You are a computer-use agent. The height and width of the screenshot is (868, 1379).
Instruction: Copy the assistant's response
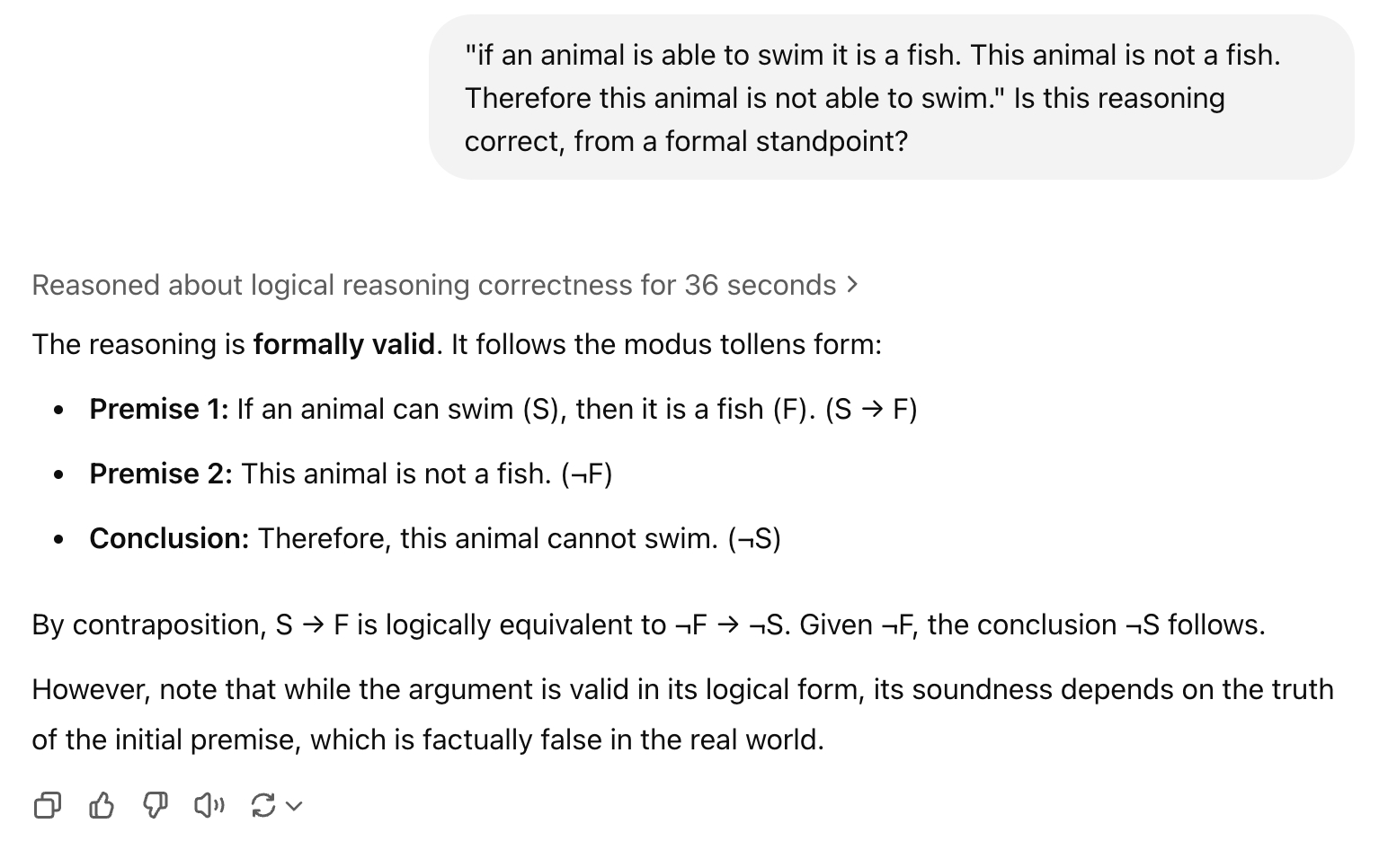coord(47,805)
